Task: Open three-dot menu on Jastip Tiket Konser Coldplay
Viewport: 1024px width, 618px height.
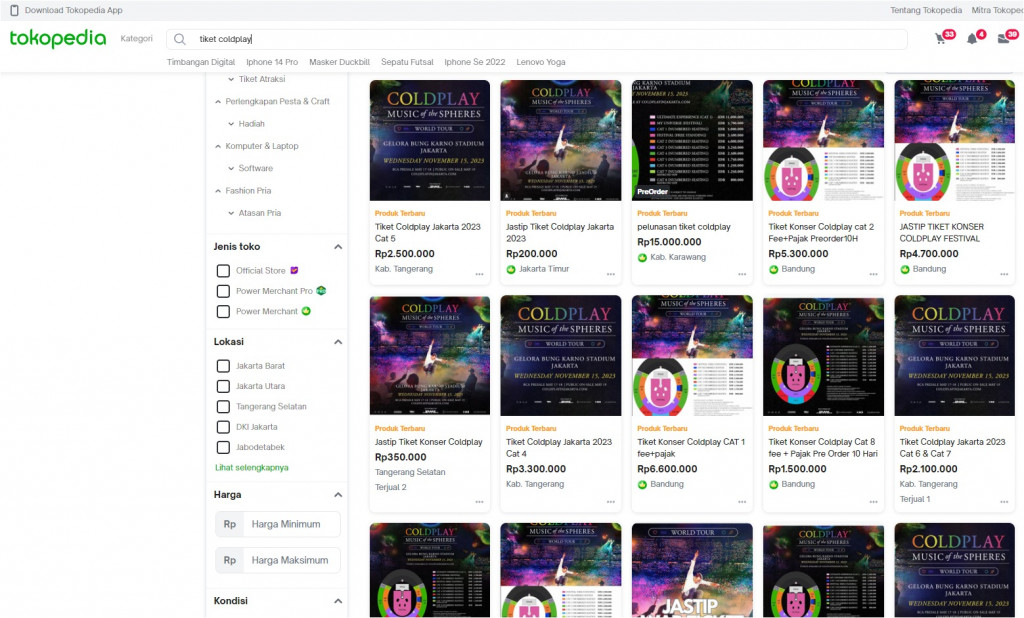Action: [479, 502]
